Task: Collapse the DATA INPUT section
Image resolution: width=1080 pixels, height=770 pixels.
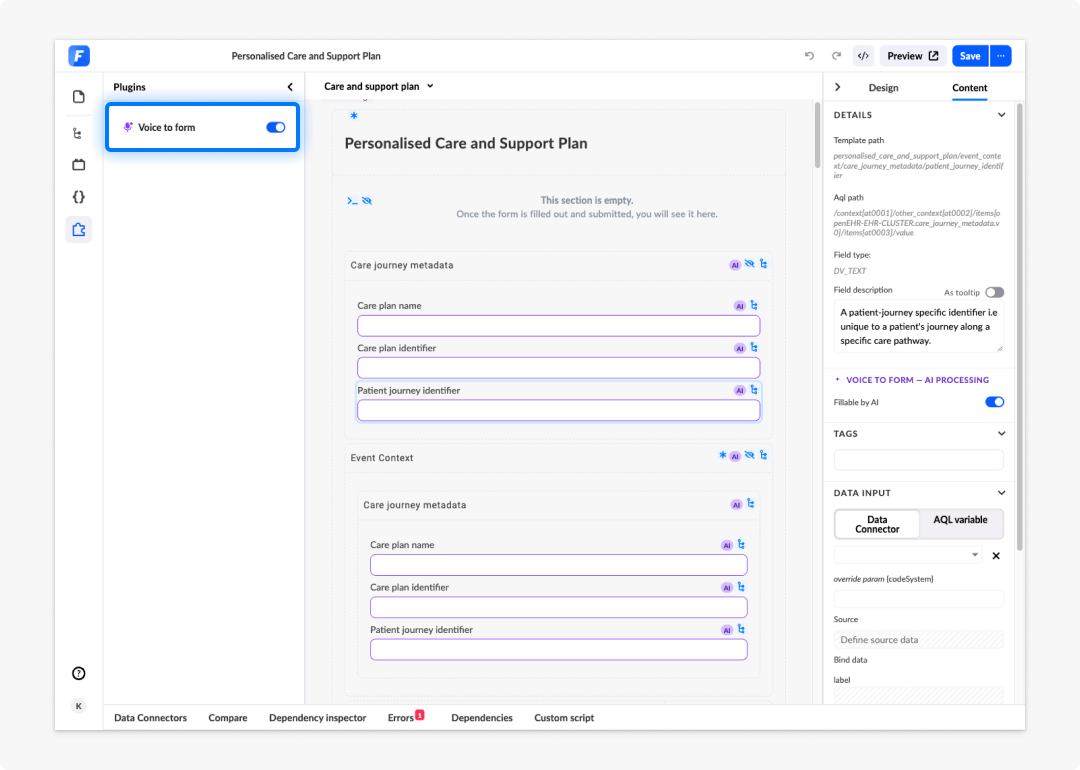Action: click(x=1001, y=493)
